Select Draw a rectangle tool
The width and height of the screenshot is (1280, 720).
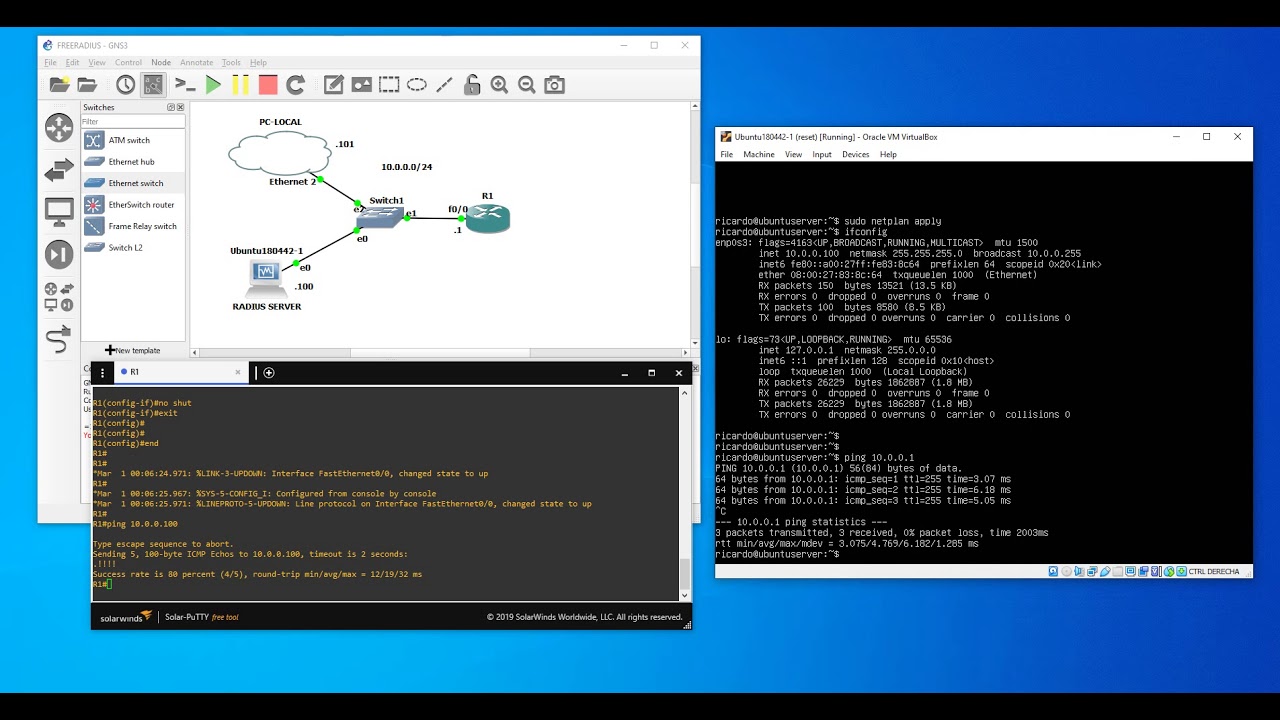(x=389, y=85)
